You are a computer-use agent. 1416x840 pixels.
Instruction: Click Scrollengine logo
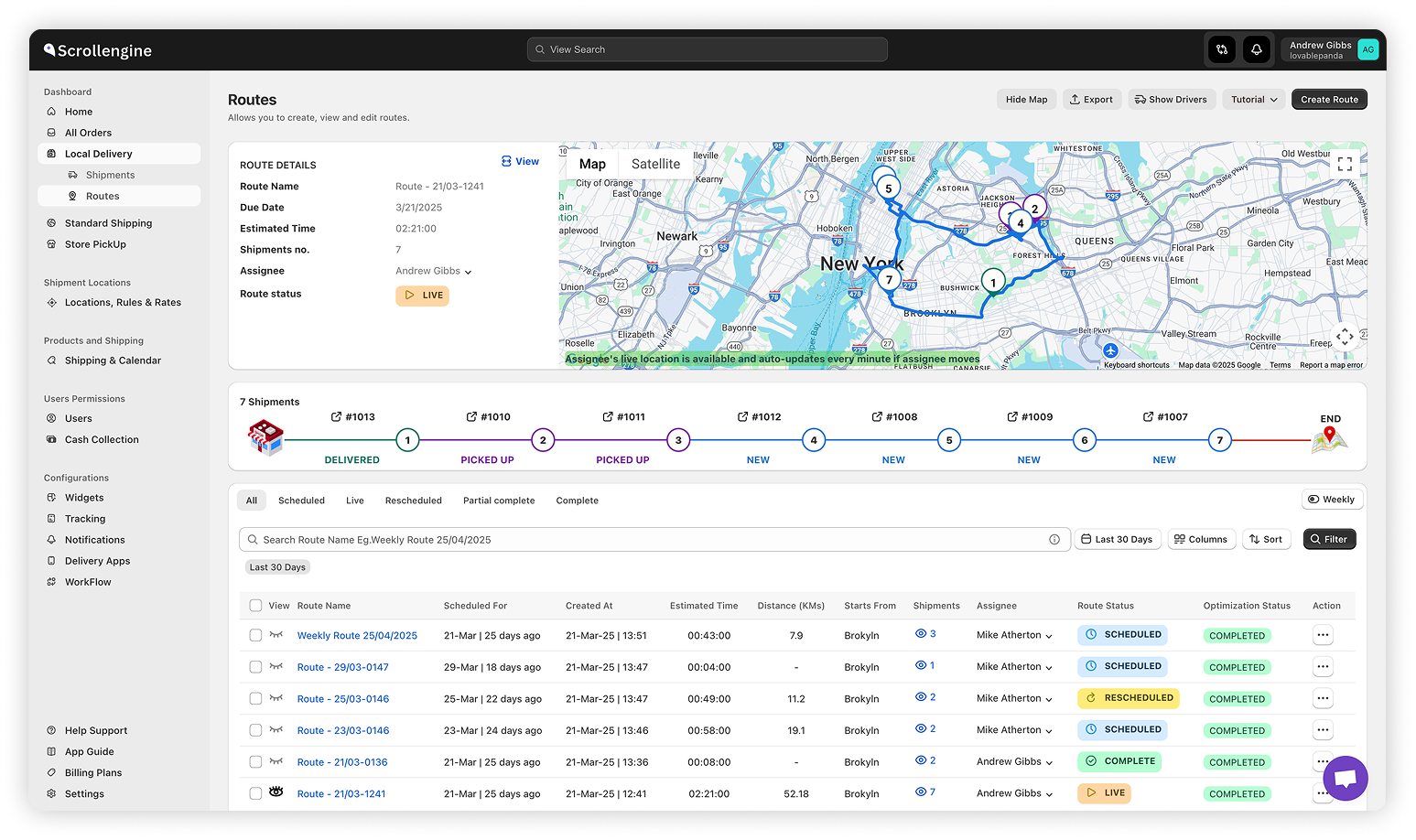98,50
